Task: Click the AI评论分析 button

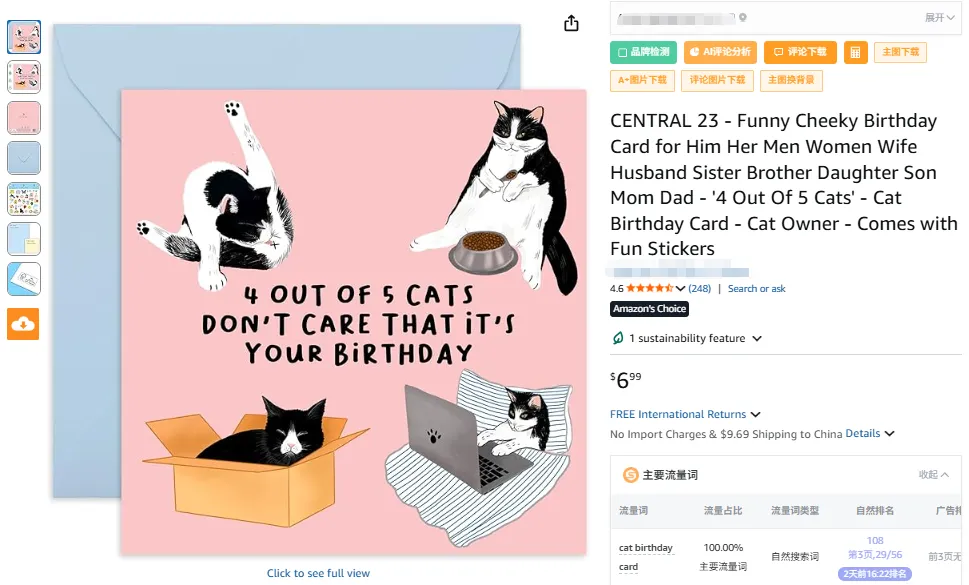Action: [x=720, y=52]
